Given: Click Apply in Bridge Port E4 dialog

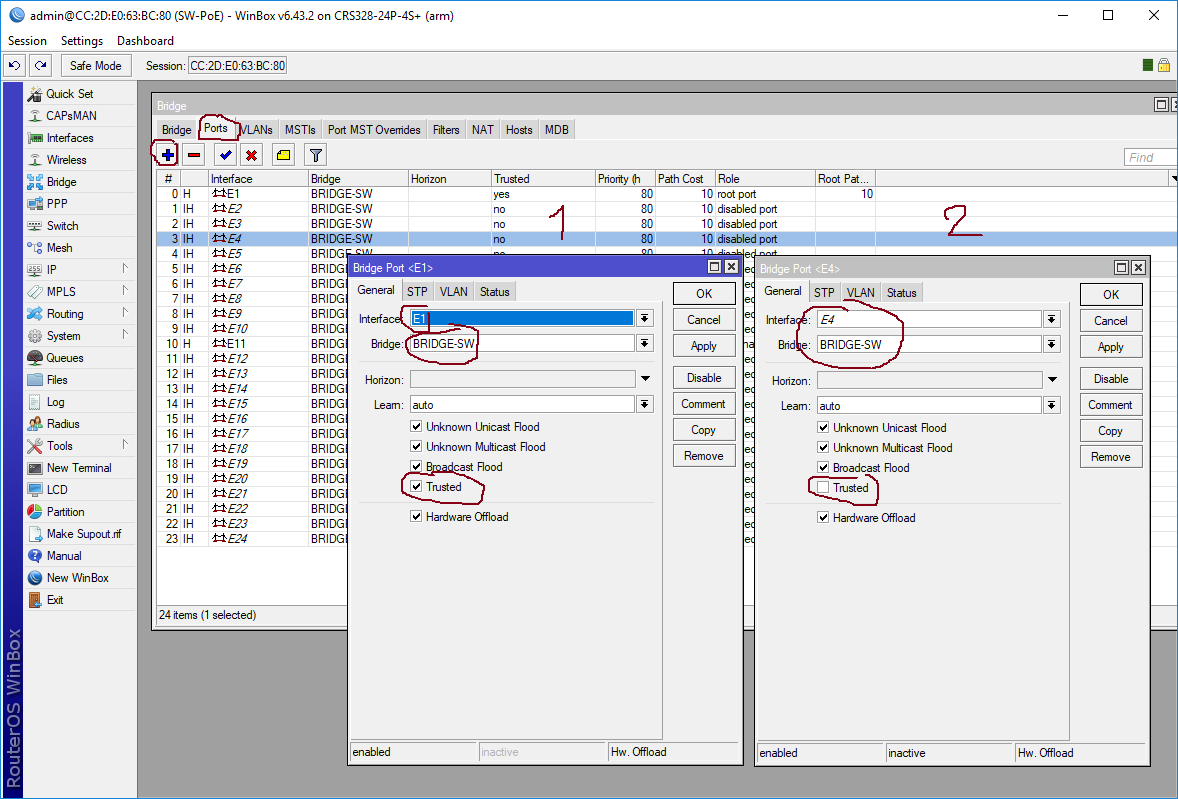Looking at the screenshot, I should click(x=1110, y=347).
